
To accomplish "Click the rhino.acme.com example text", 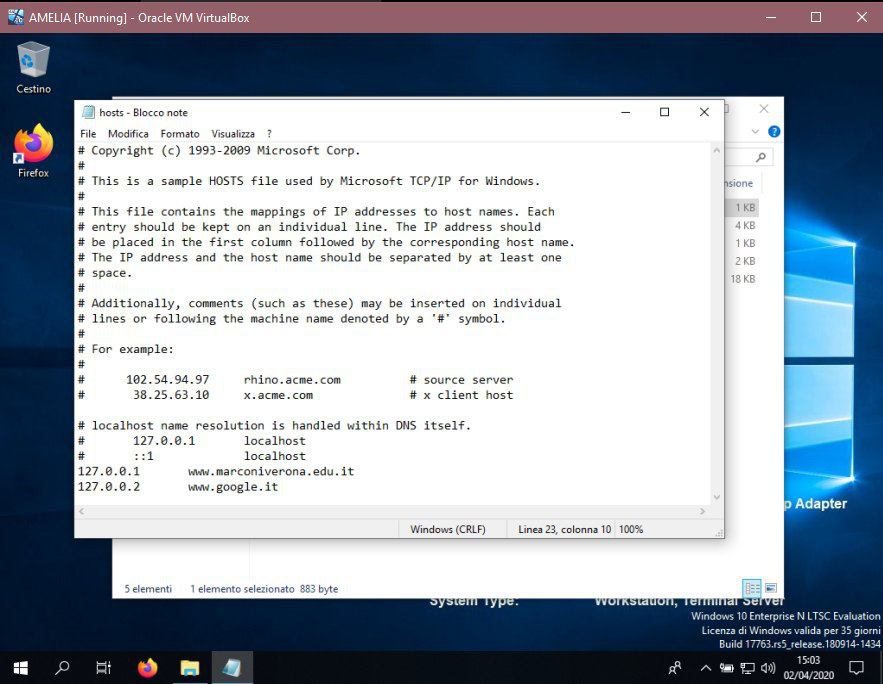I will 292,380.
